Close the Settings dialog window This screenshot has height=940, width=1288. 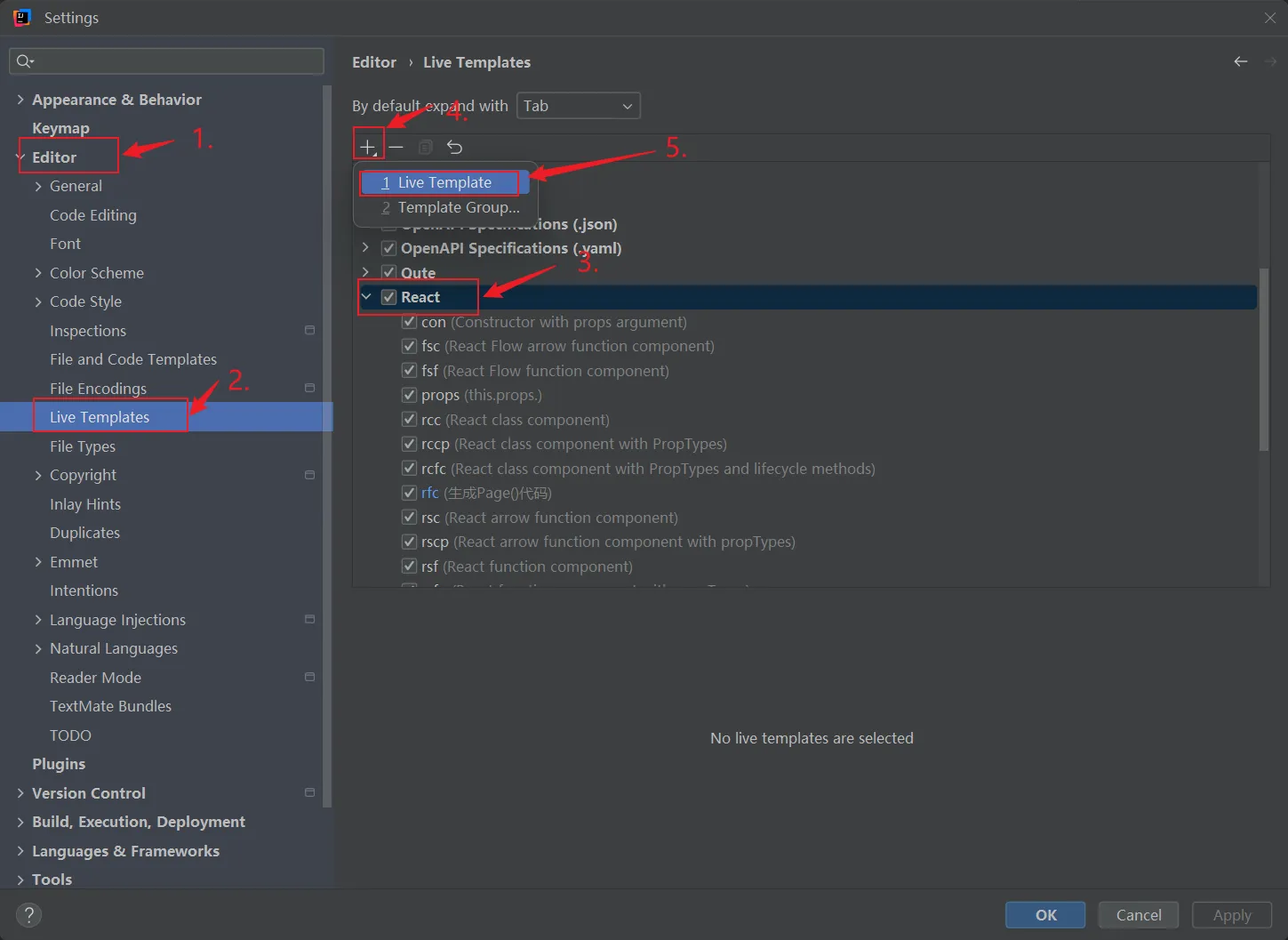coord(1270,18)
